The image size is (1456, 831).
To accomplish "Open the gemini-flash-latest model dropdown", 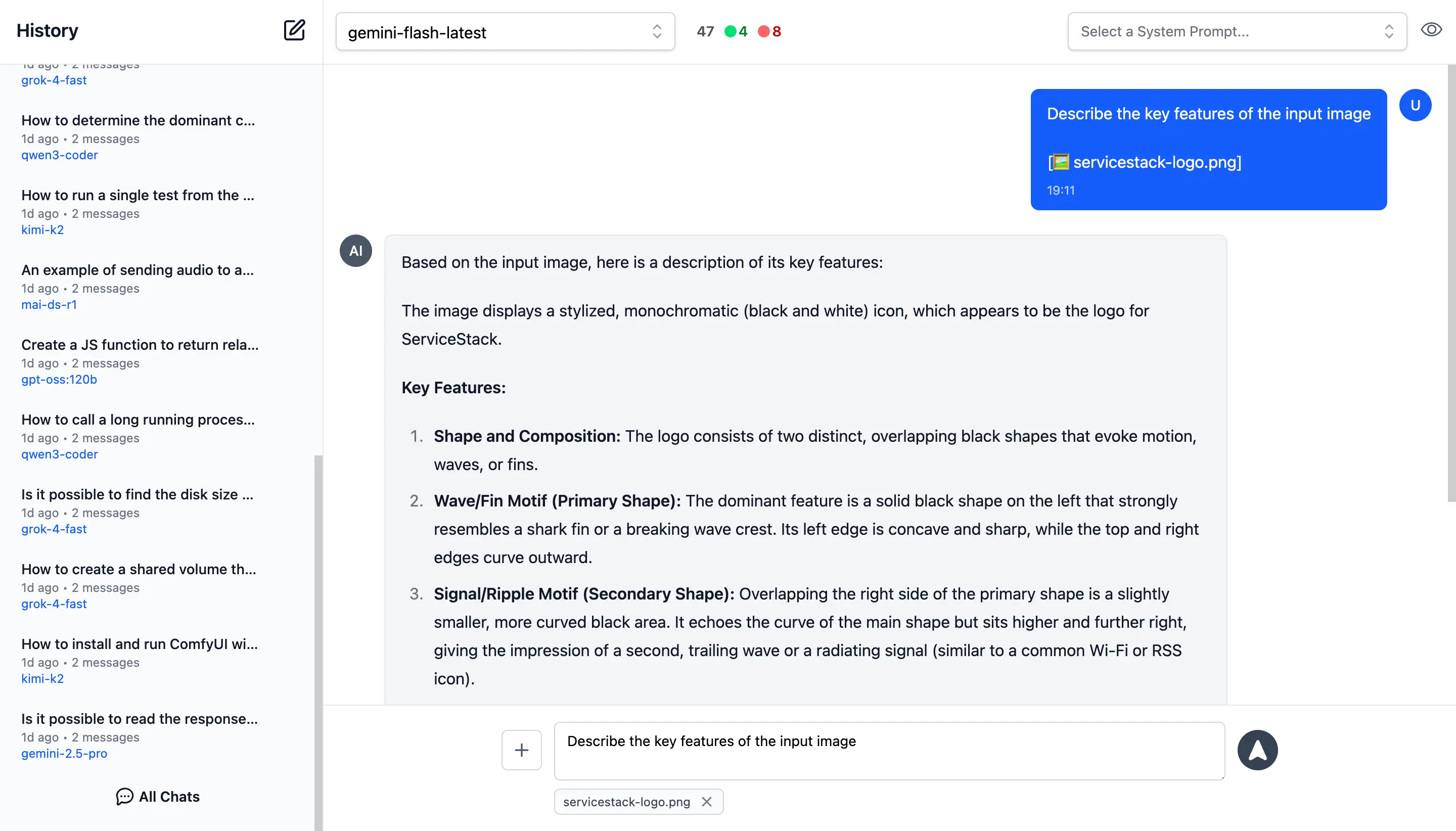I will tap(505, 31).
